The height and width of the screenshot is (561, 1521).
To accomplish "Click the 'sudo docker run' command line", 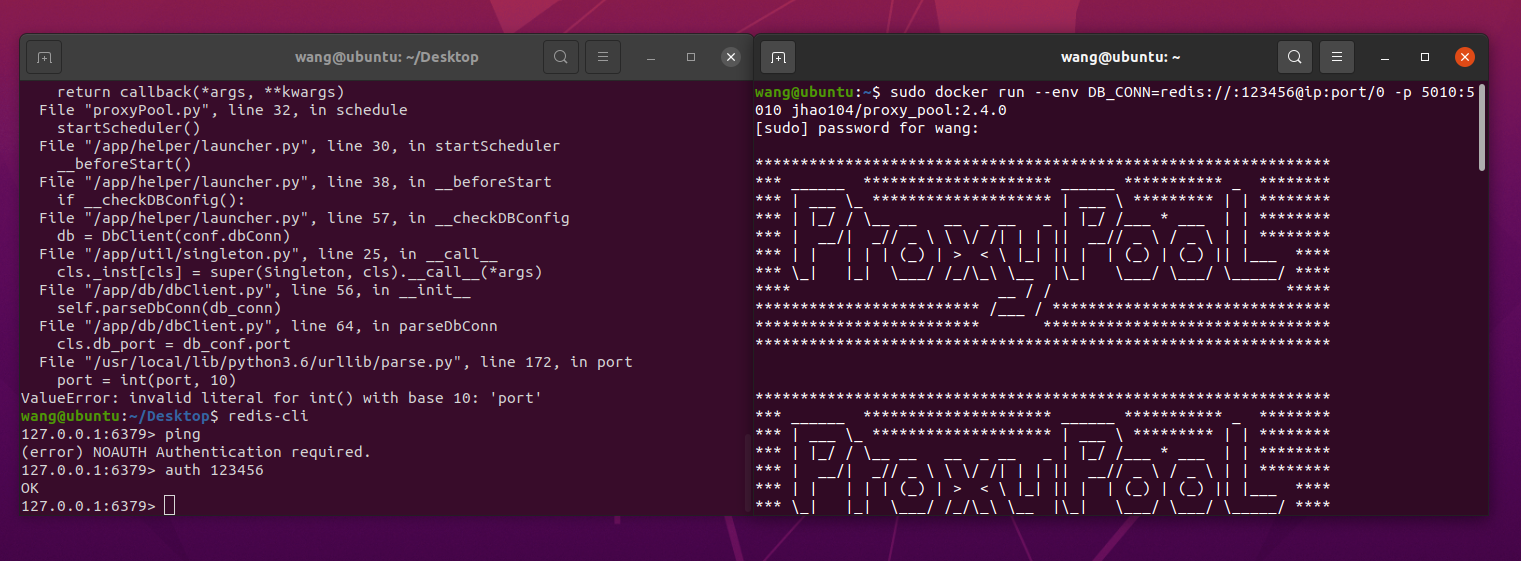I will click(x=1115, y=101).
